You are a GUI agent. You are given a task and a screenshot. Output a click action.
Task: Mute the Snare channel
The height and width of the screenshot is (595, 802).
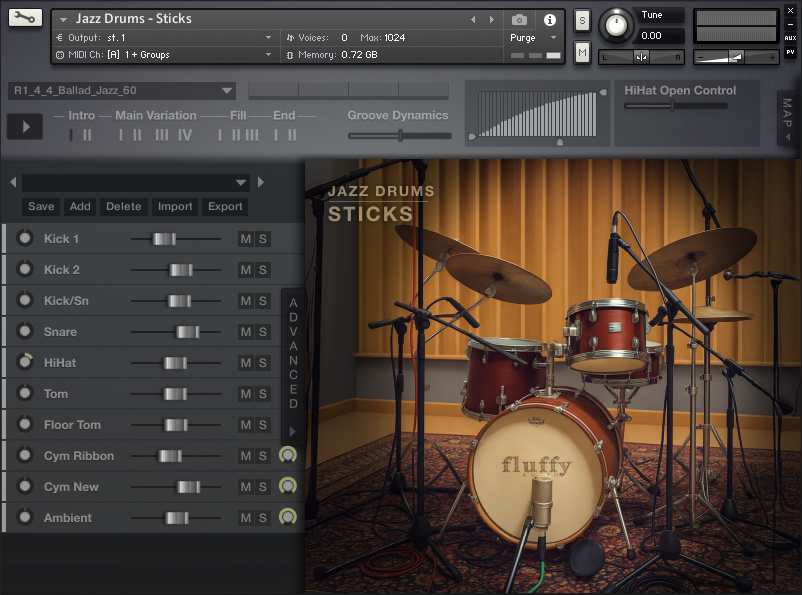(x=246, y=332)
